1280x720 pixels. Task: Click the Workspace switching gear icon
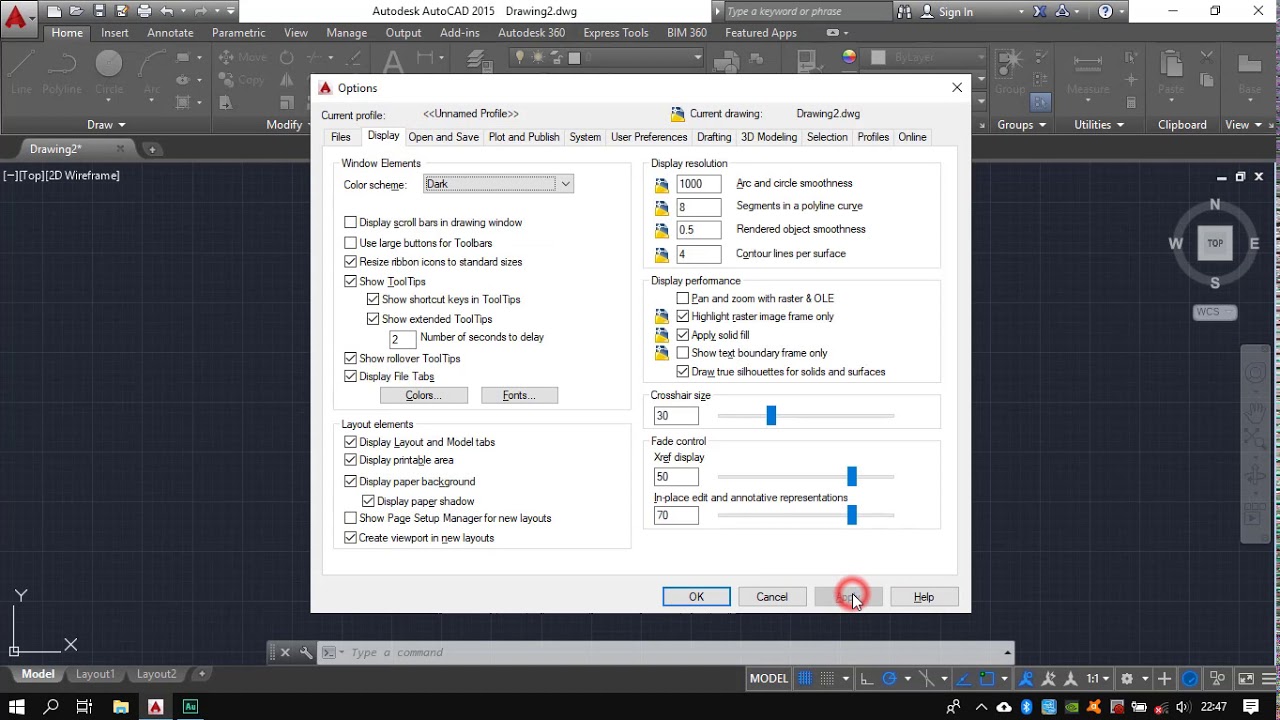(x=1127, y=678)
